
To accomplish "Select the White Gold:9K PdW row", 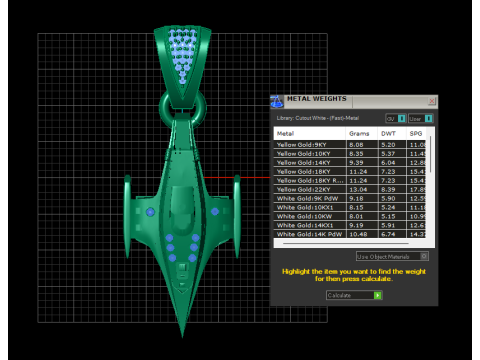I will pyautogui.click(x=350, y=198).
